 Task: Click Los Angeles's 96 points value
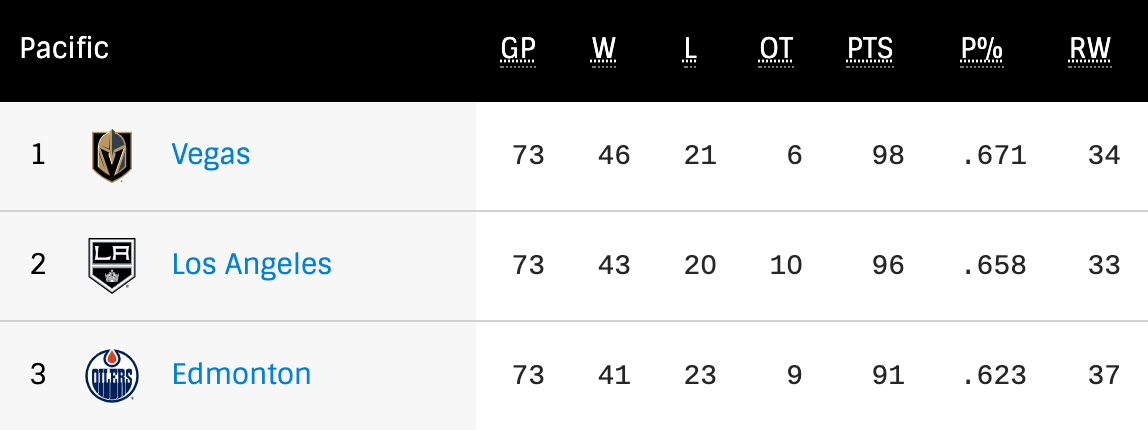[x=887, y=265]
